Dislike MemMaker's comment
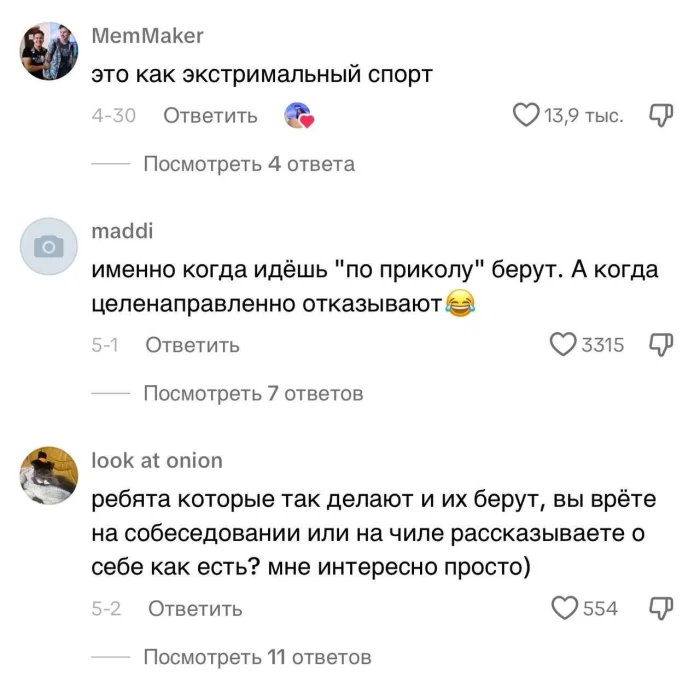Screen dimensions: 700x682 pos(661,116)
